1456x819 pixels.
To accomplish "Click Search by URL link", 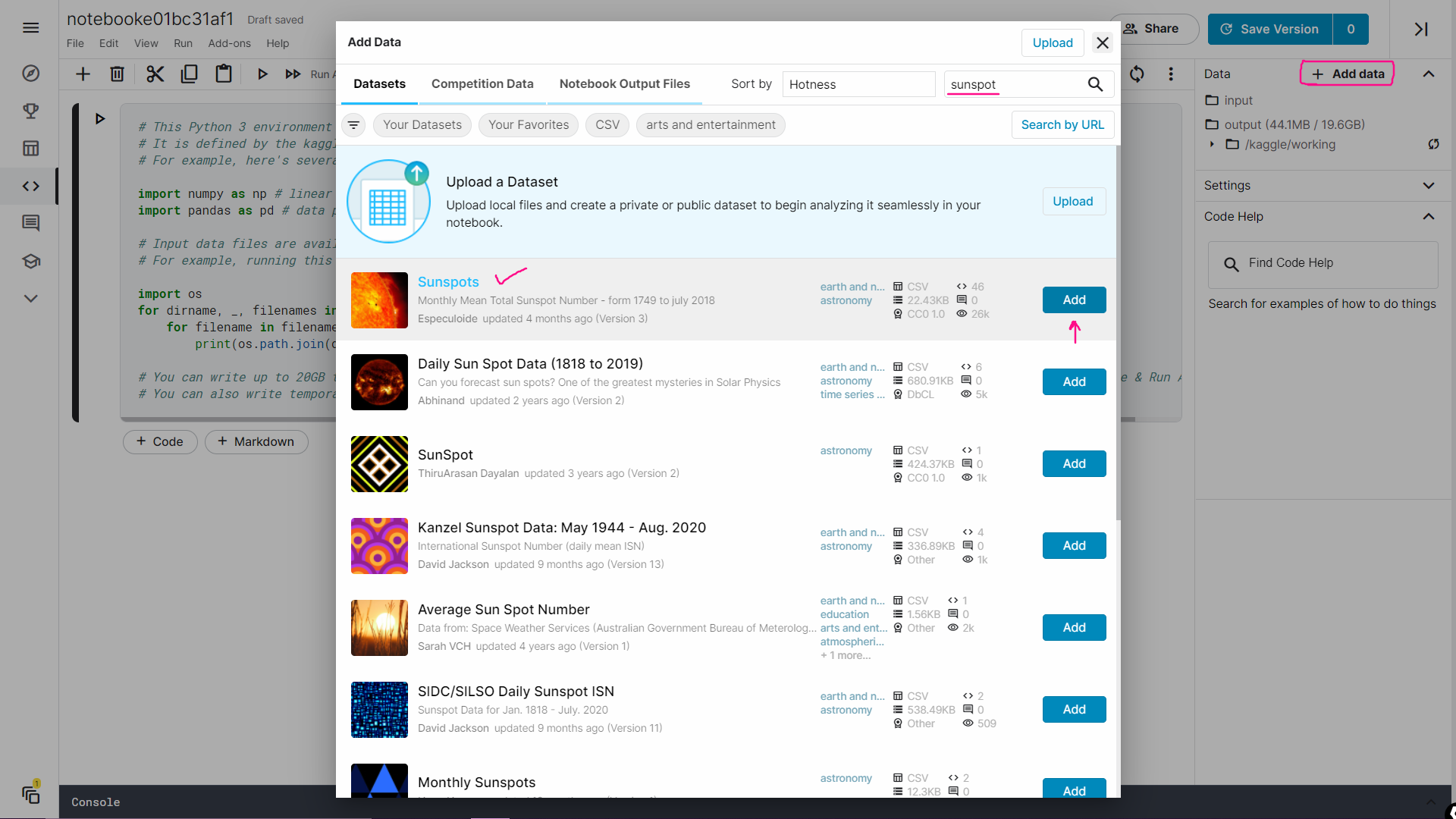I will coord(1063,124).
